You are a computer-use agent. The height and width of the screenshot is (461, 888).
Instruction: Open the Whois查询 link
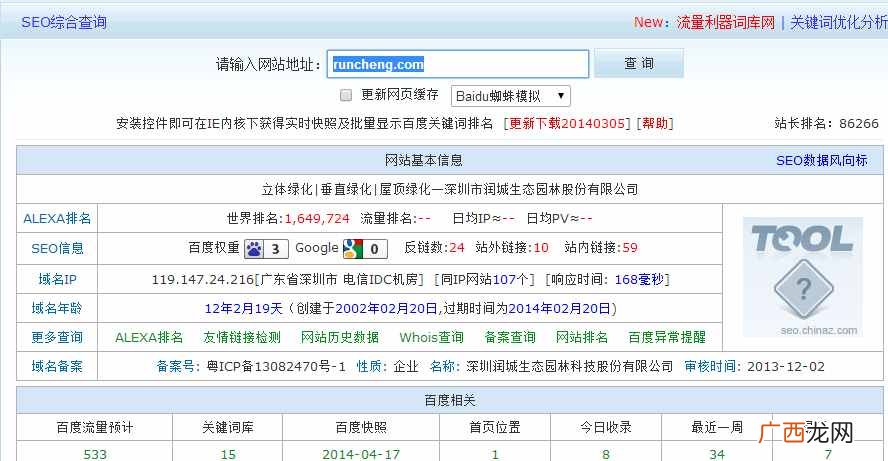432,338
